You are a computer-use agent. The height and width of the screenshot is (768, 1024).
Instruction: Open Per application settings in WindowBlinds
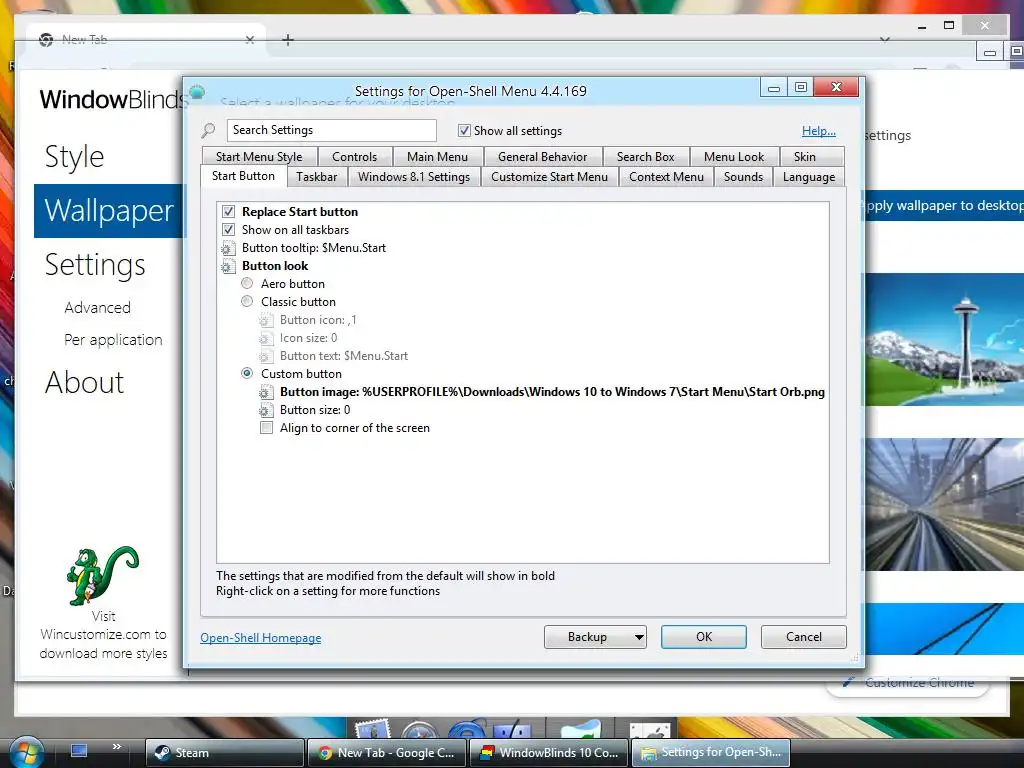(x=113, y=340)
